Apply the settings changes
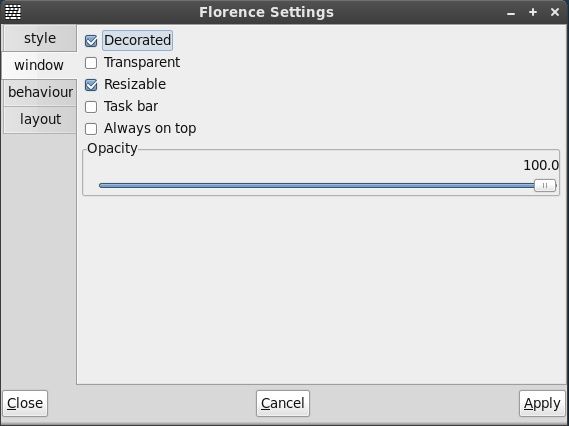Viewport: 569px width, 426px height. click(542, 403)
